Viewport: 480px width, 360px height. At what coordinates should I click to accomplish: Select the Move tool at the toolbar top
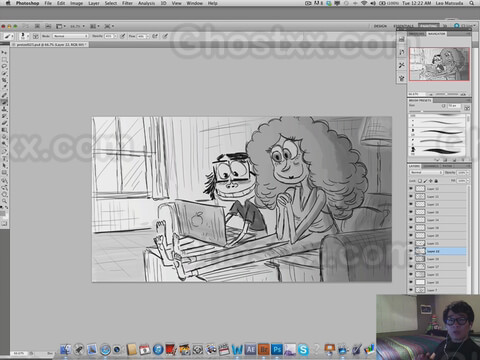pos(4,52)
